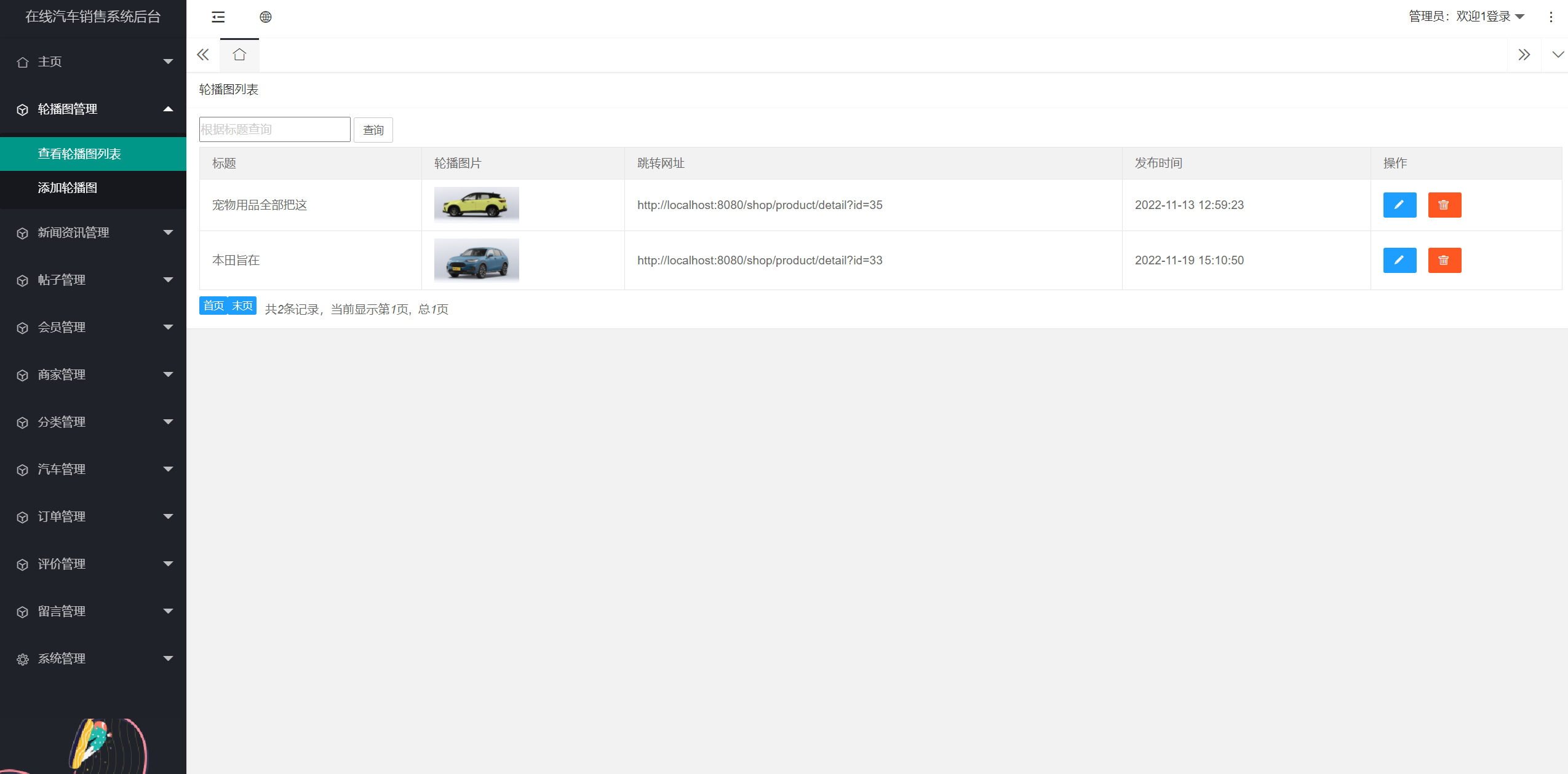Image resolution: width=1568 pixels, height=774 pixels.
Task: Click the sidebar collapse menu icon
Action: (x=218, y=17)
